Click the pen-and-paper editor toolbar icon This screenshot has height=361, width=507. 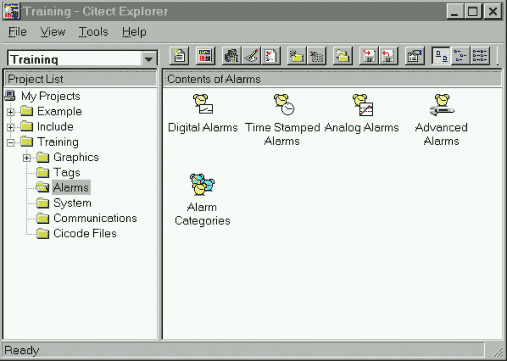pos(251,55)
